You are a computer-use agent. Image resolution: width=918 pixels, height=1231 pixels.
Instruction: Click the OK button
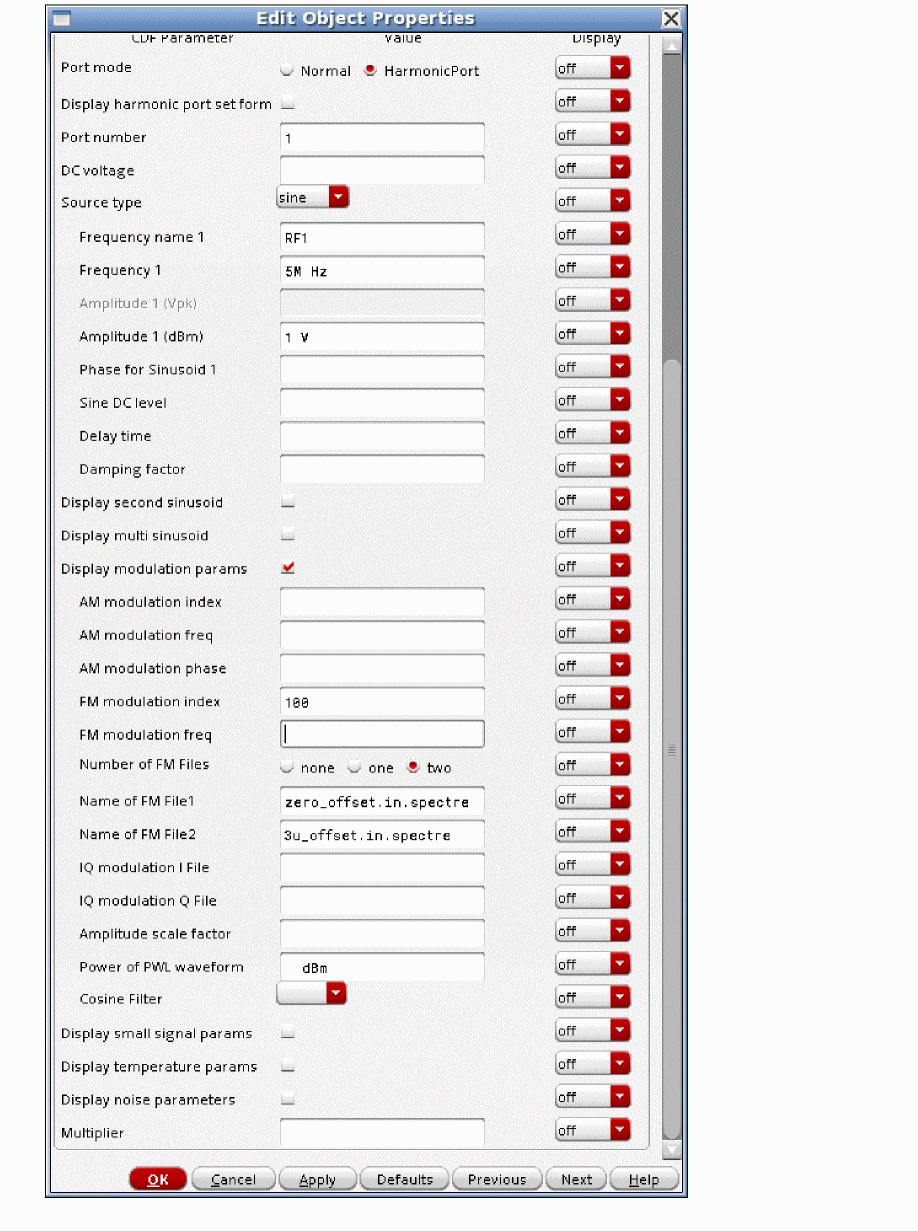click(158, 1179)
